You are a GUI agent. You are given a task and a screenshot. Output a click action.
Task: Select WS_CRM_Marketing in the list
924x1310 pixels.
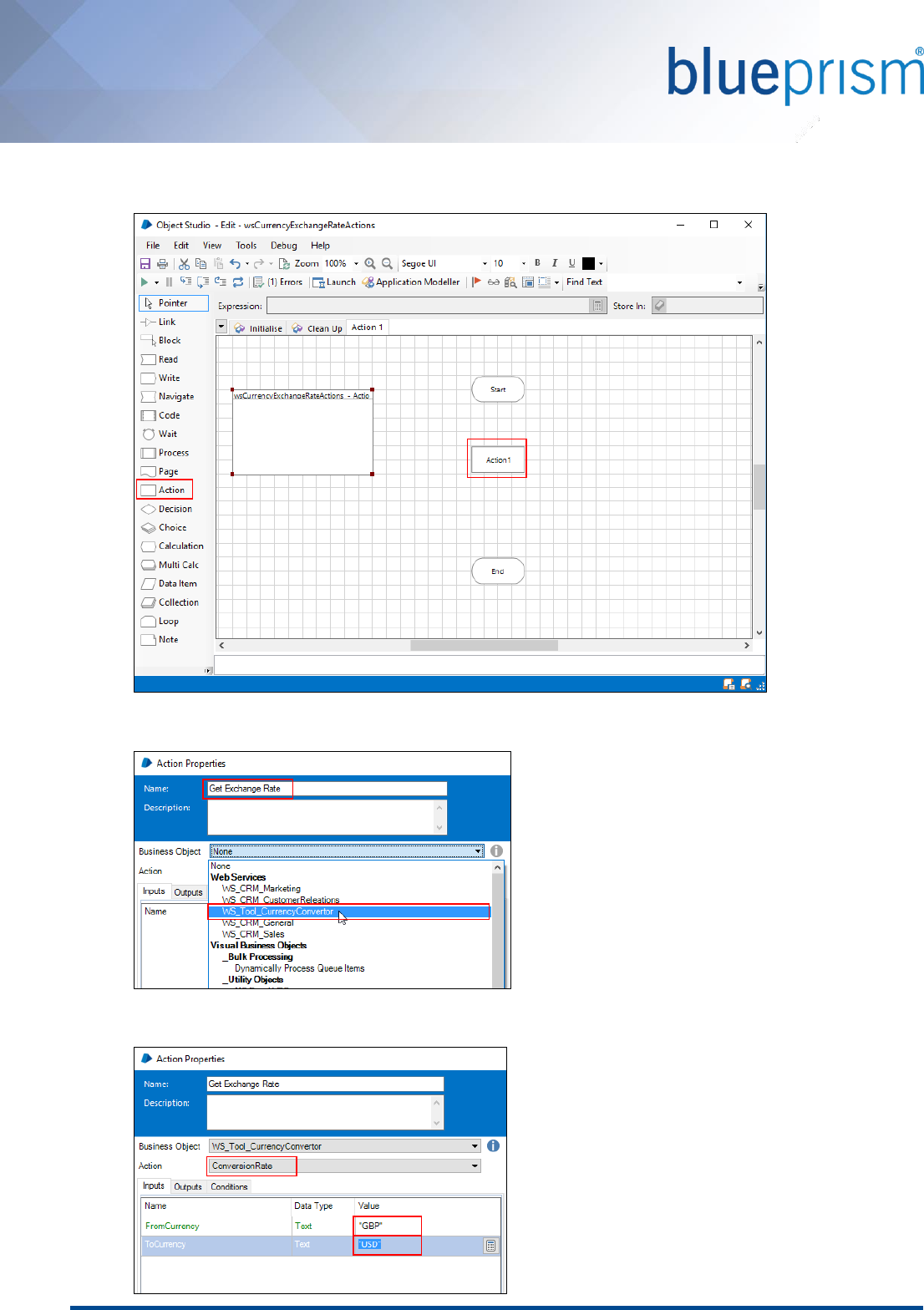tap(261, 889)
